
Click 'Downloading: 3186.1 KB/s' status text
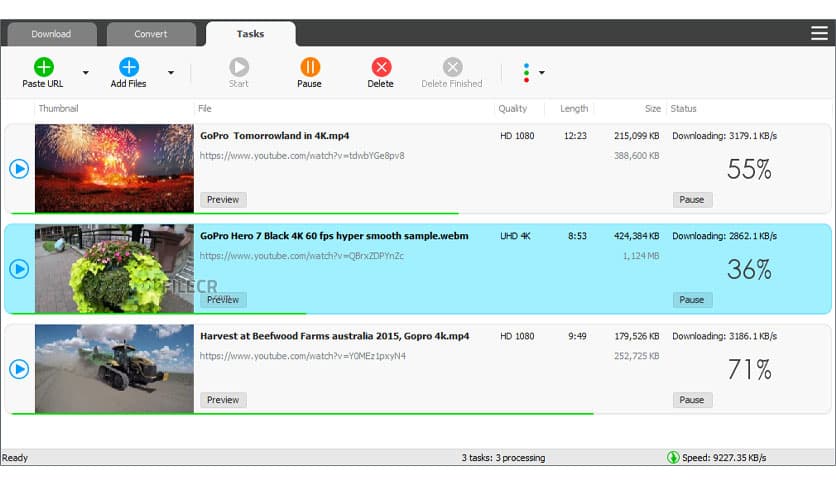pos(725,336)
